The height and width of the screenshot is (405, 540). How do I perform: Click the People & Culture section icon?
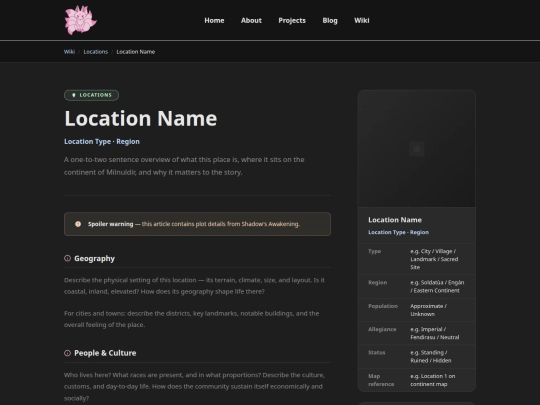(x=68, y=353)
